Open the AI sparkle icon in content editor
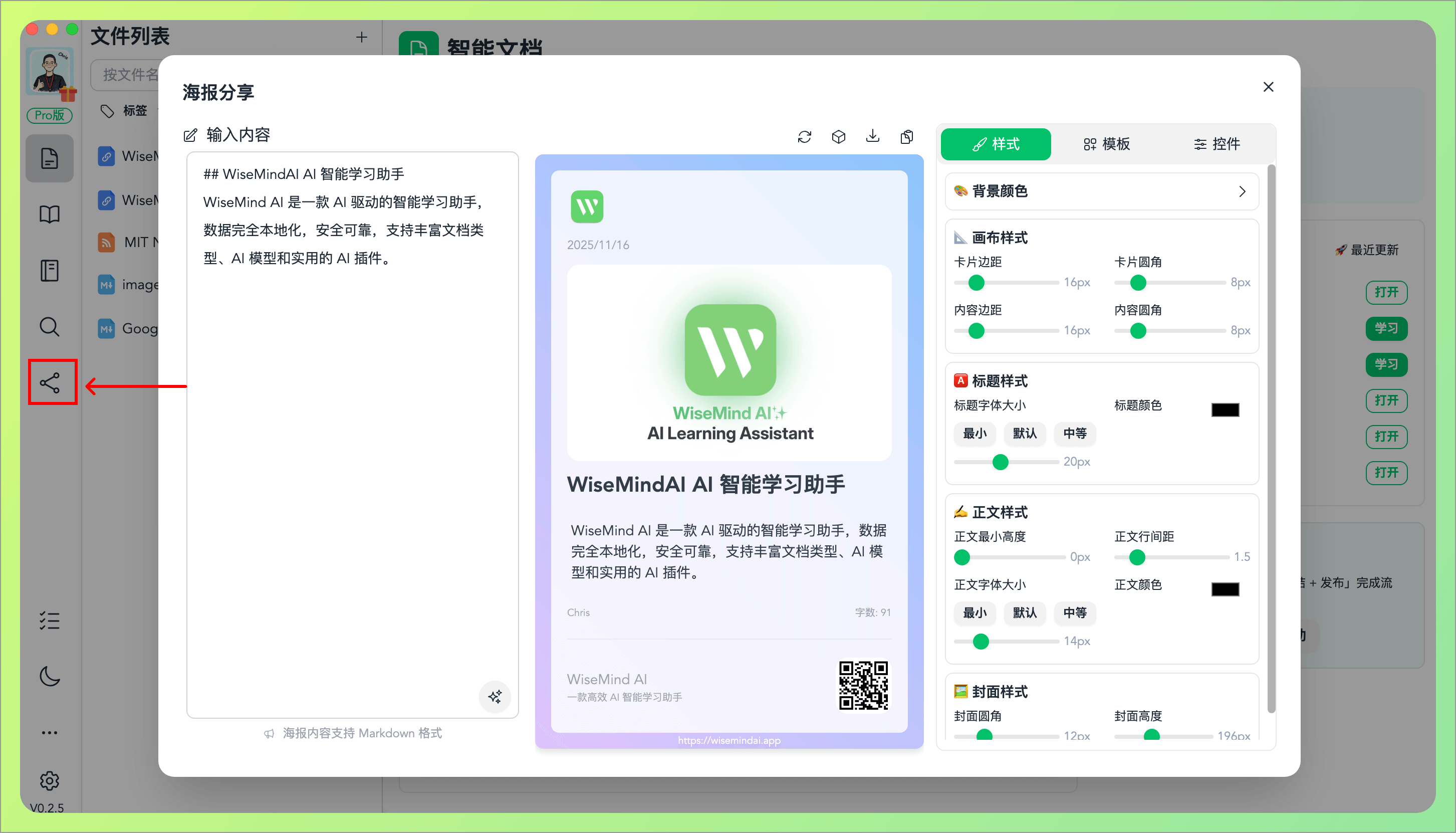This screenshot has height=833, width=1456. click(x=495, y=697)
